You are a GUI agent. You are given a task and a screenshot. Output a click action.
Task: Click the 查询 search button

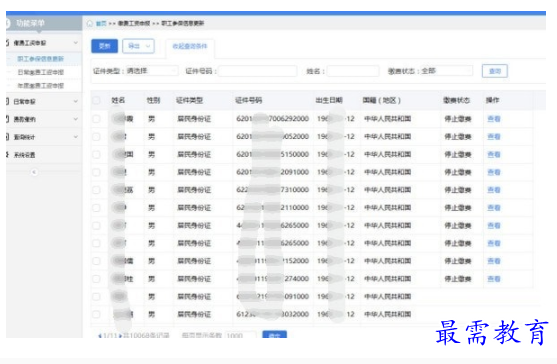click(495, 71)
